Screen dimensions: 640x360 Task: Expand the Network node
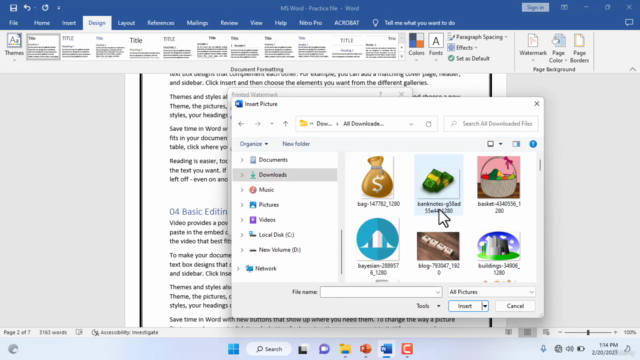(238, 269)
